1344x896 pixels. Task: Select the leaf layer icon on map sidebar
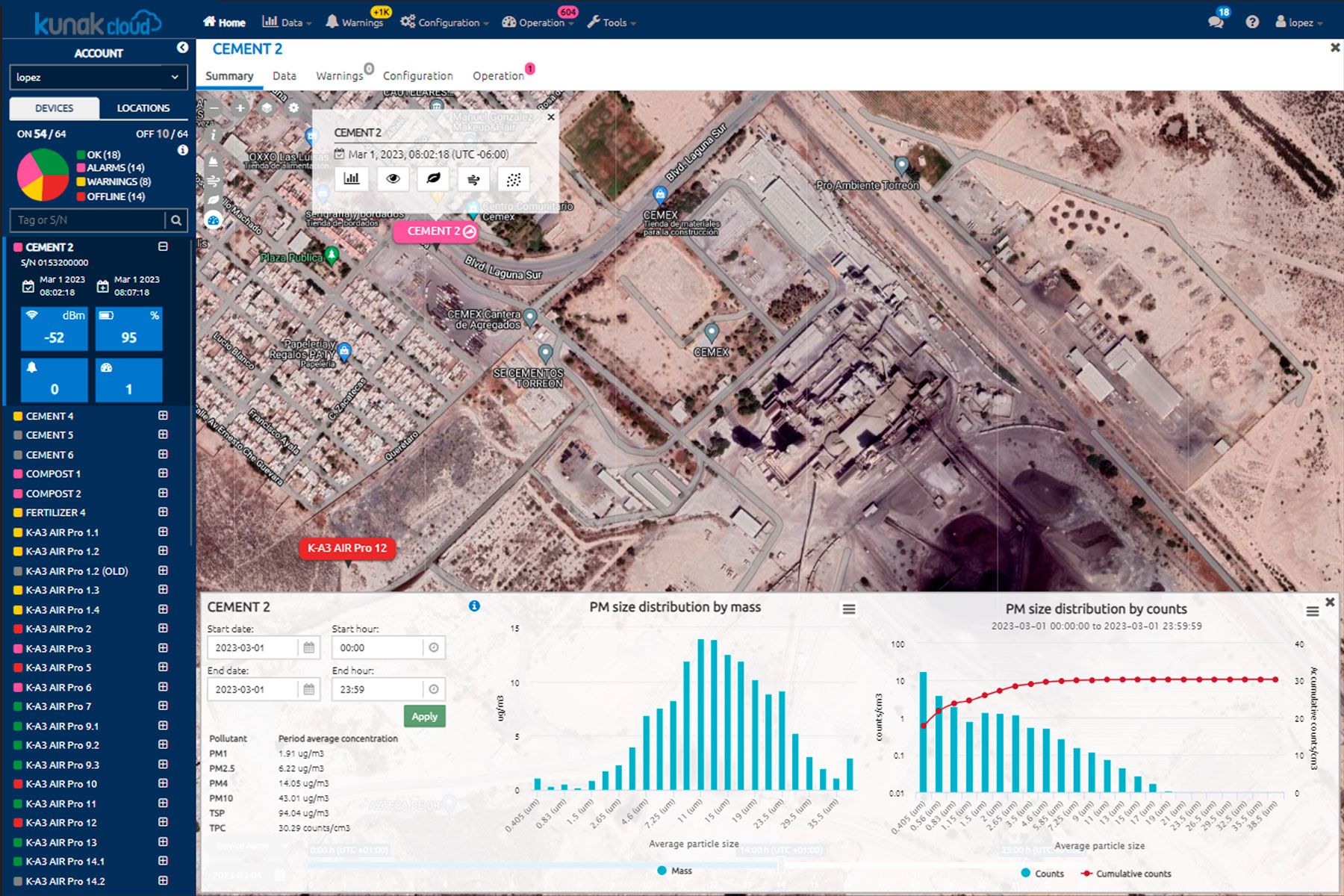click(214, 200)
